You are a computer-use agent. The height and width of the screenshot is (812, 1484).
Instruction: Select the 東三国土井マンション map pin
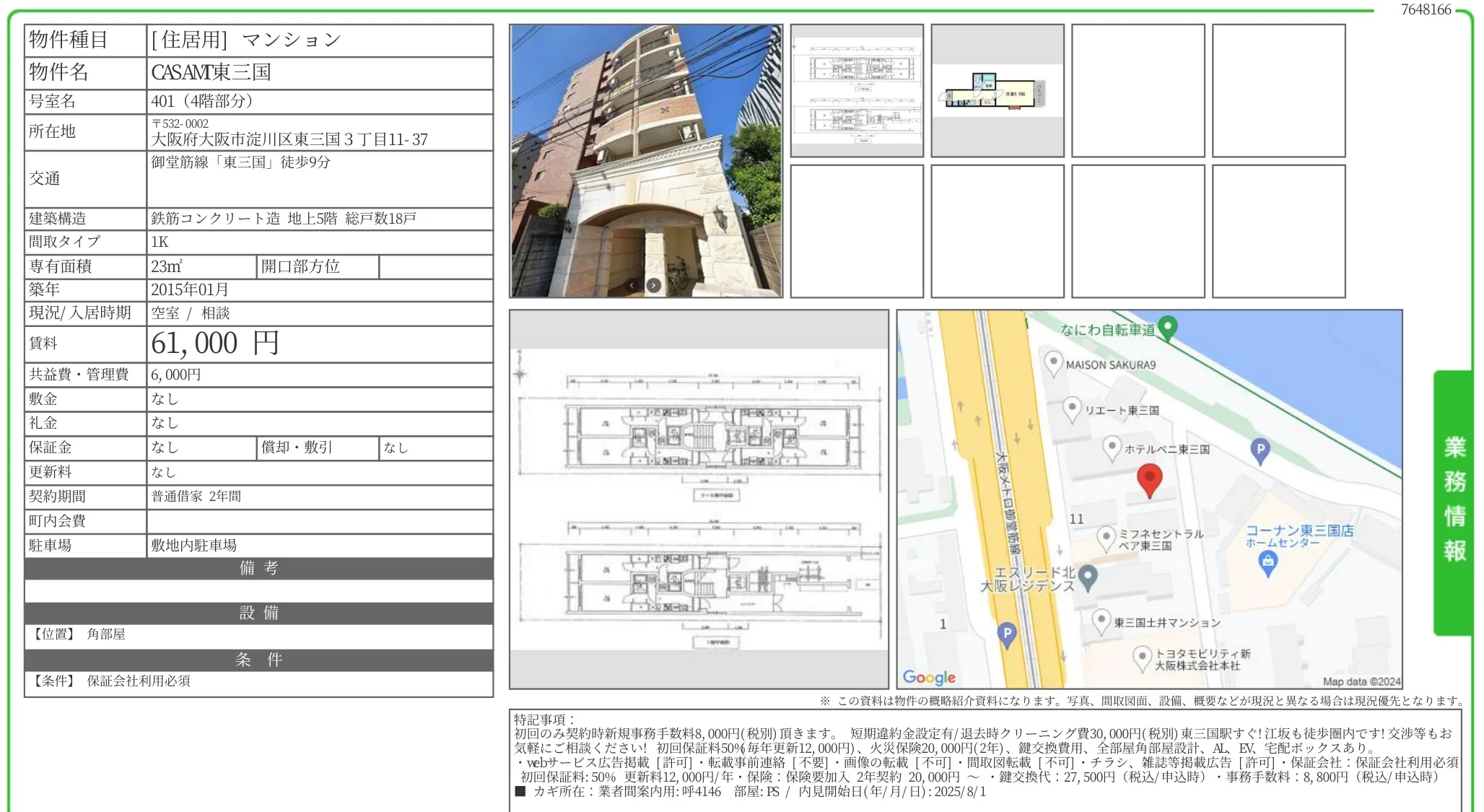click(1100, 621)
